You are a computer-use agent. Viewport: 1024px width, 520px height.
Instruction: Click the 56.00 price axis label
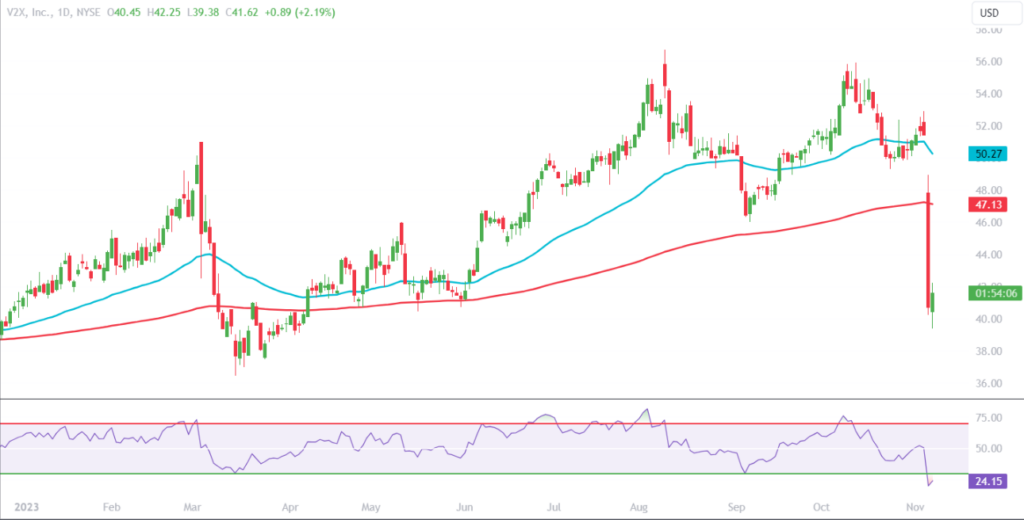click(x=988, y=62)
